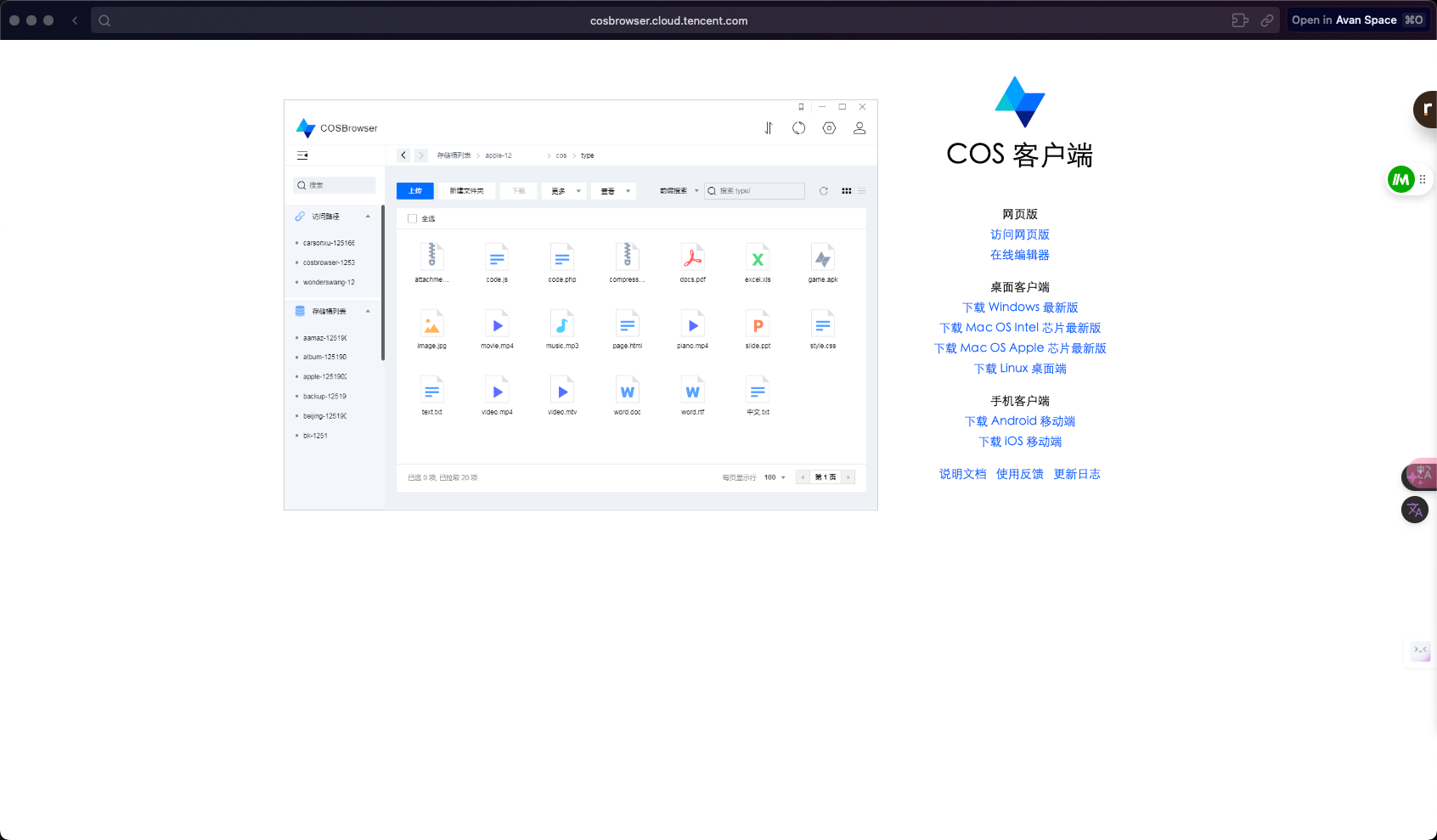The width and height of the screenshot is (1437, 840).
Task: Click 下载 Linux 桌面端 link
Action: tap(1020, 369)
